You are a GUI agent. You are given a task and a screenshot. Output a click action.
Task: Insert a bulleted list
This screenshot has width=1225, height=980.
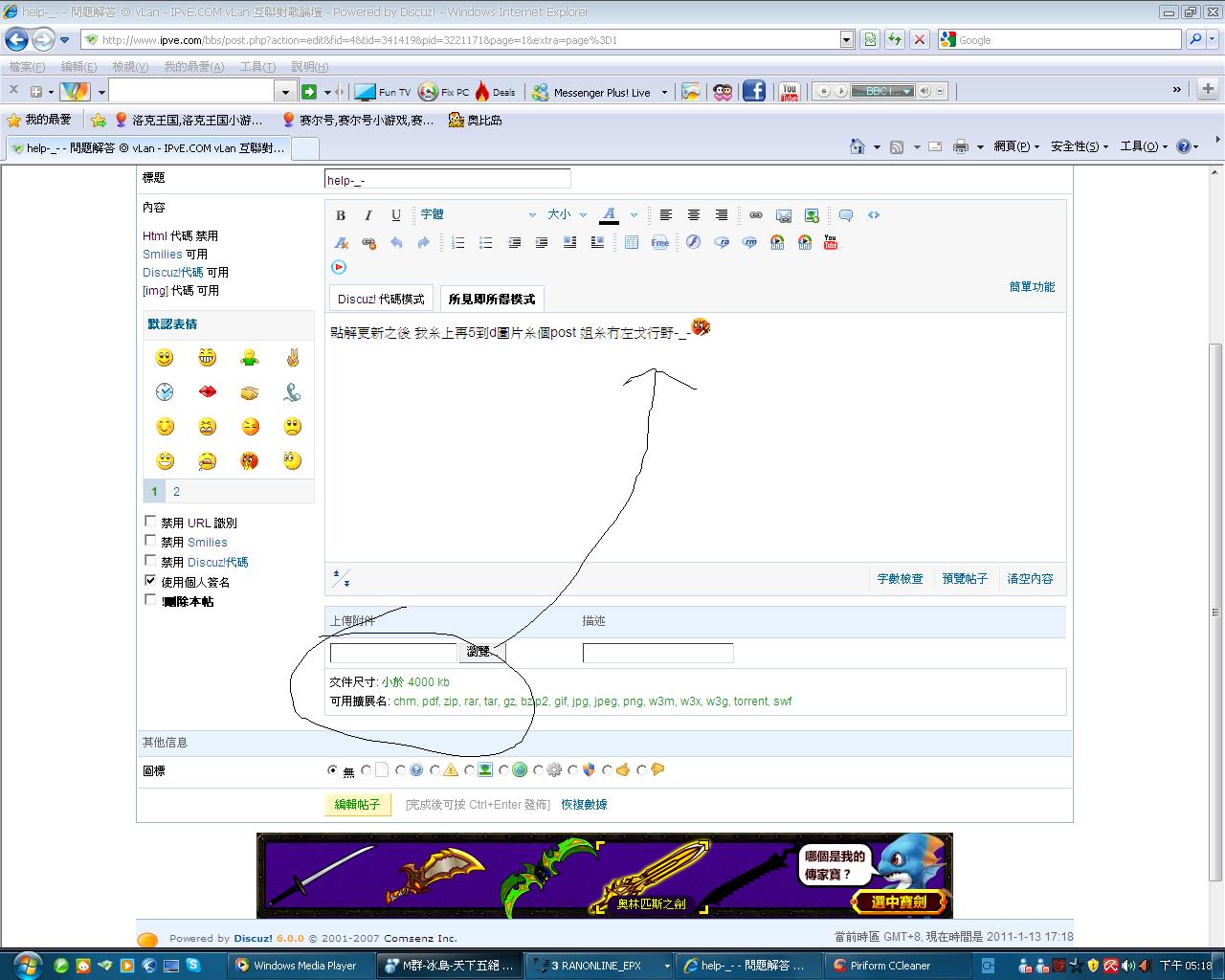pos(485,243)
